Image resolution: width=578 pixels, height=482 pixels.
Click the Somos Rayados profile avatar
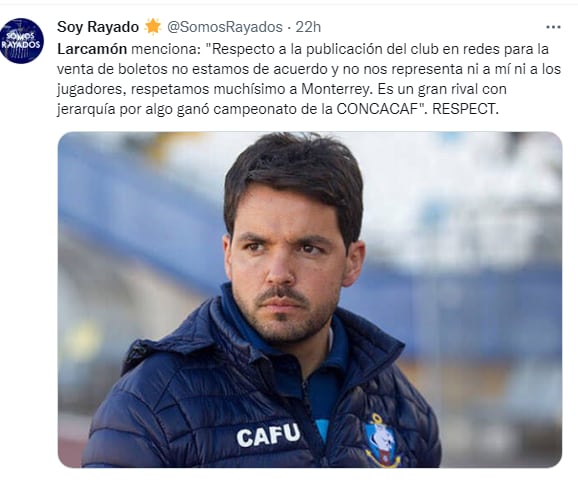(x=22, y=41)
